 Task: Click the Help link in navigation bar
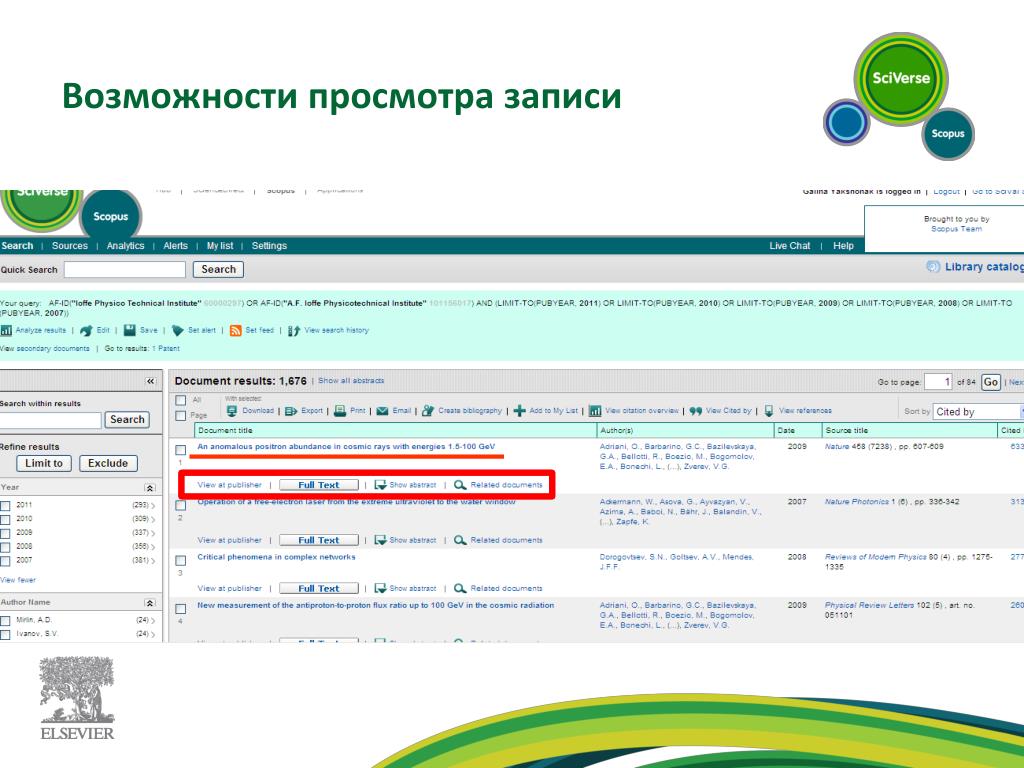click(x=843, y=246)
